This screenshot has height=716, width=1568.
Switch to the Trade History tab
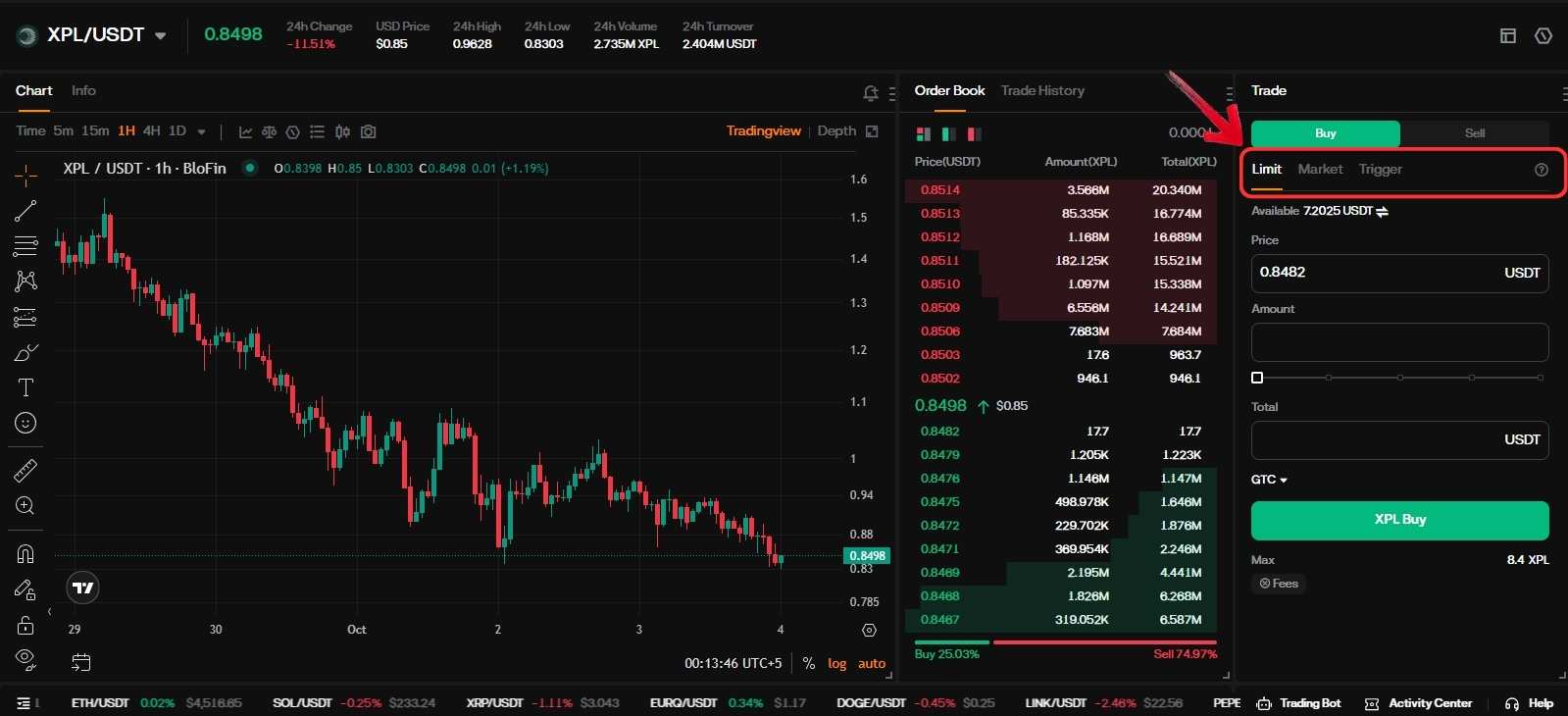pyautogui.click(x=1041, y=90)
